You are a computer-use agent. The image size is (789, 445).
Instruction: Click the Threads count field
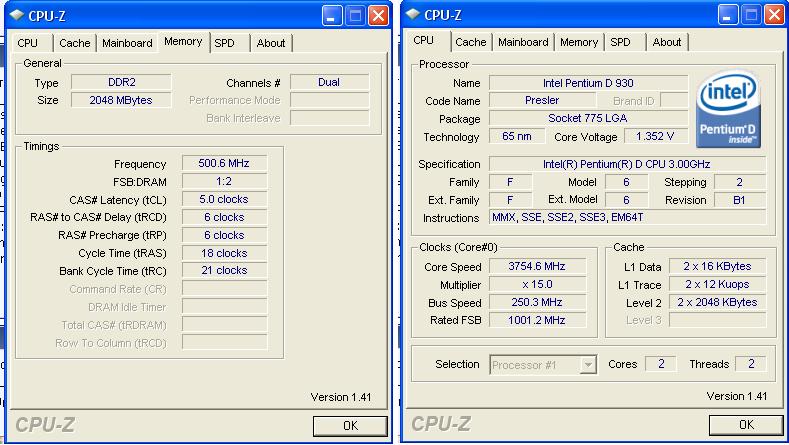pos(751,364)
